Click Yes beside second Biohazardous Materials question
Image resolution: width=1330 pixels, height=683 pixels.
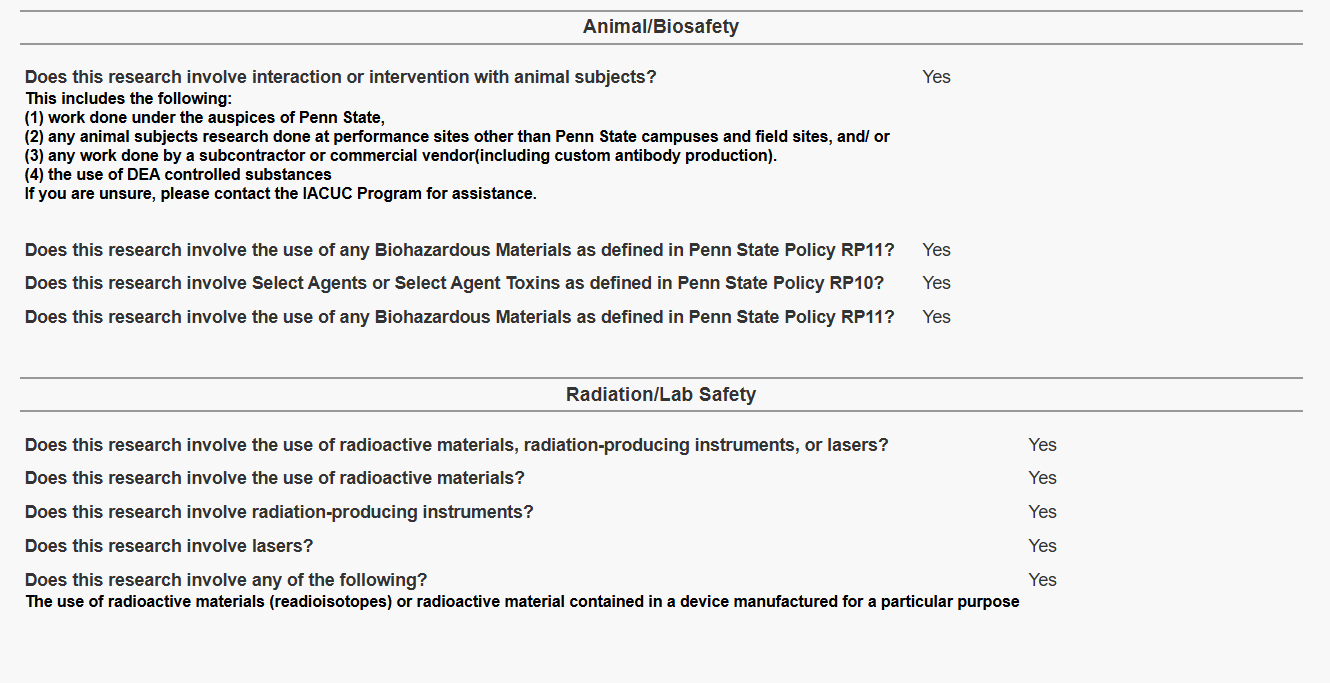[x=936, y=317]
